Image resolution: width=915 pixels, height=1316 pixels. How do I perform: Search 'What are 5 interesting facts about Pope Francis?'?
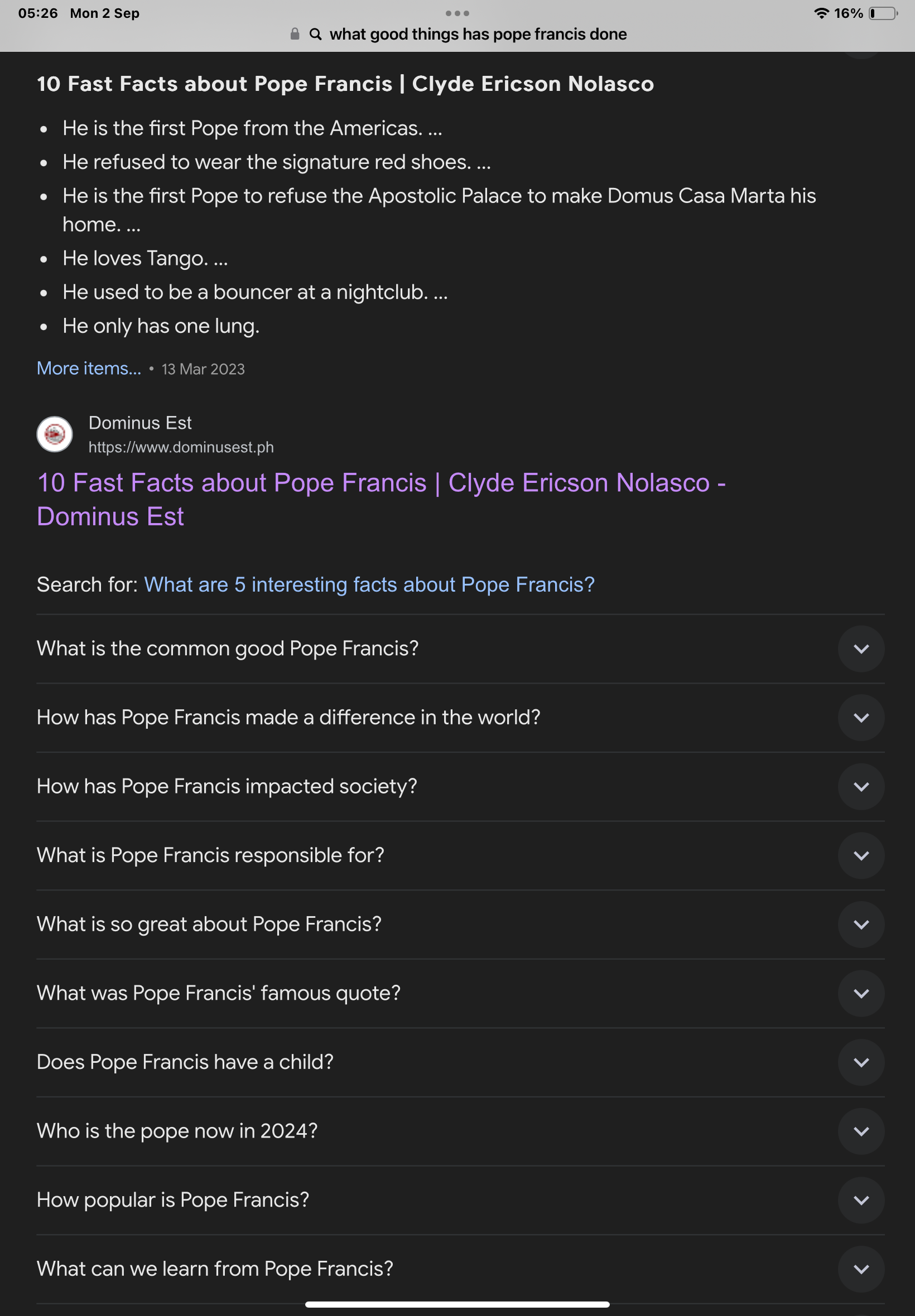tap(369, 584)
